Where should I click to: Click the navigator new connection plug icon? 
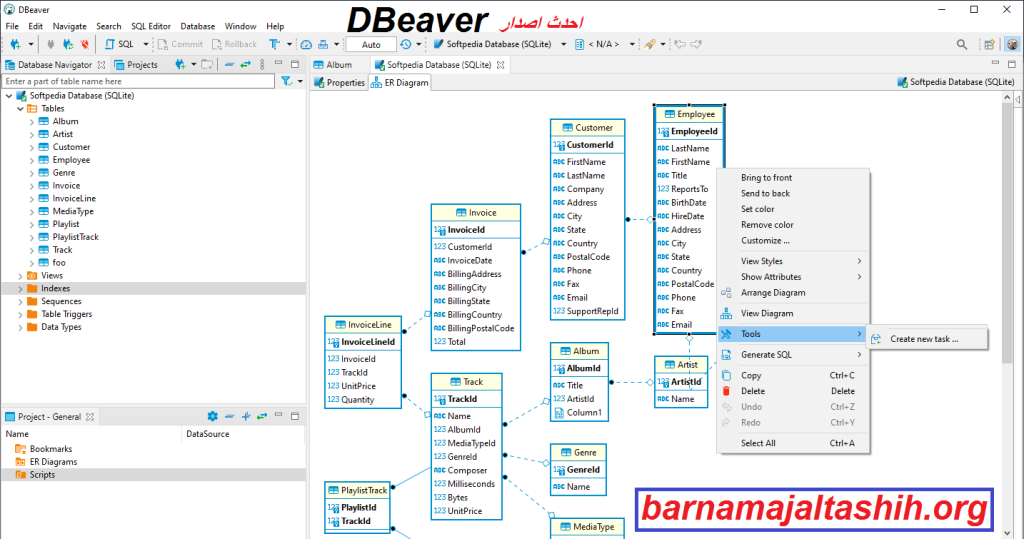point(180,64)
